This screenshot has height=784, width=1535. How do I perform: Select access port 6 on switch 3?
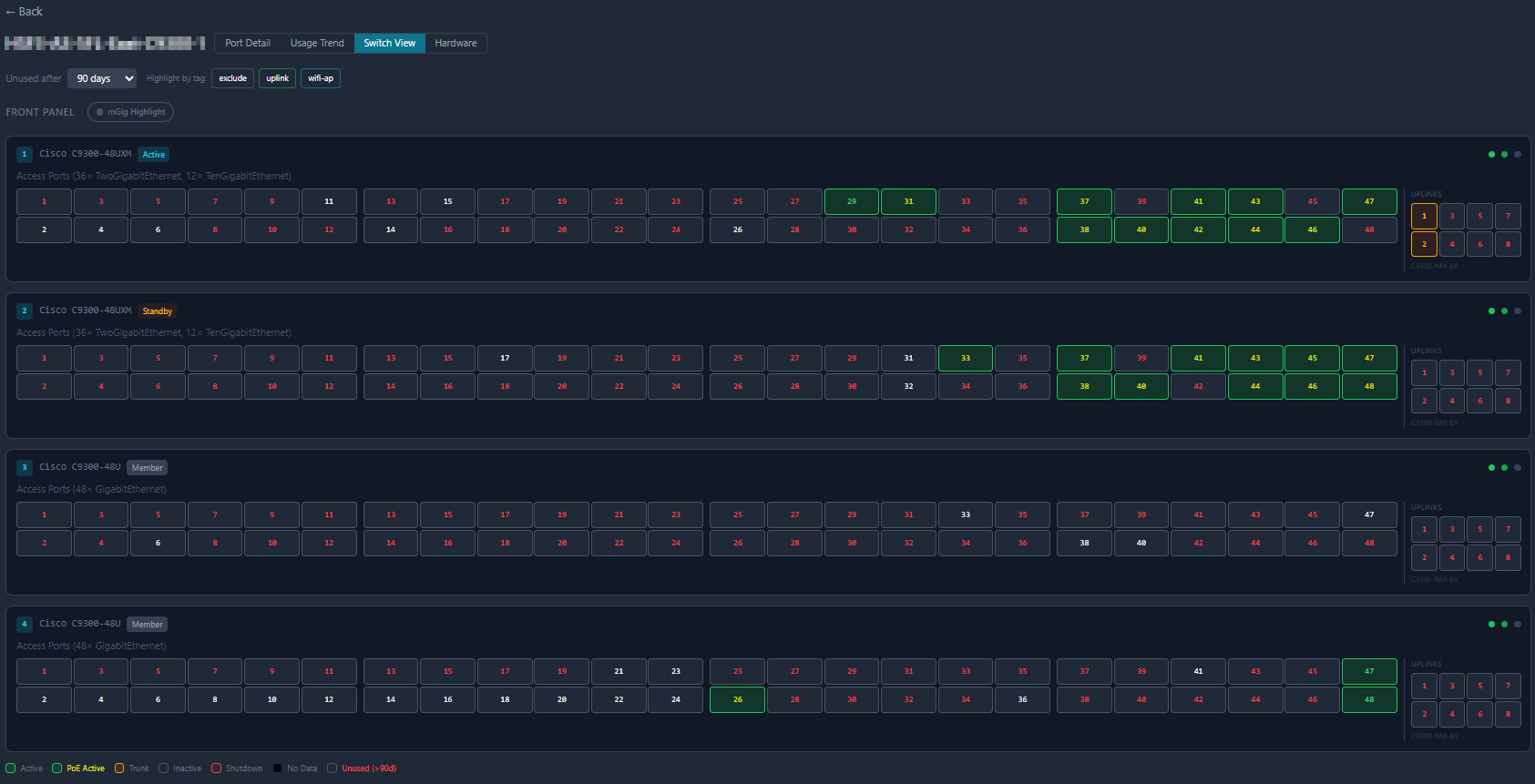(x=158, y=543)
